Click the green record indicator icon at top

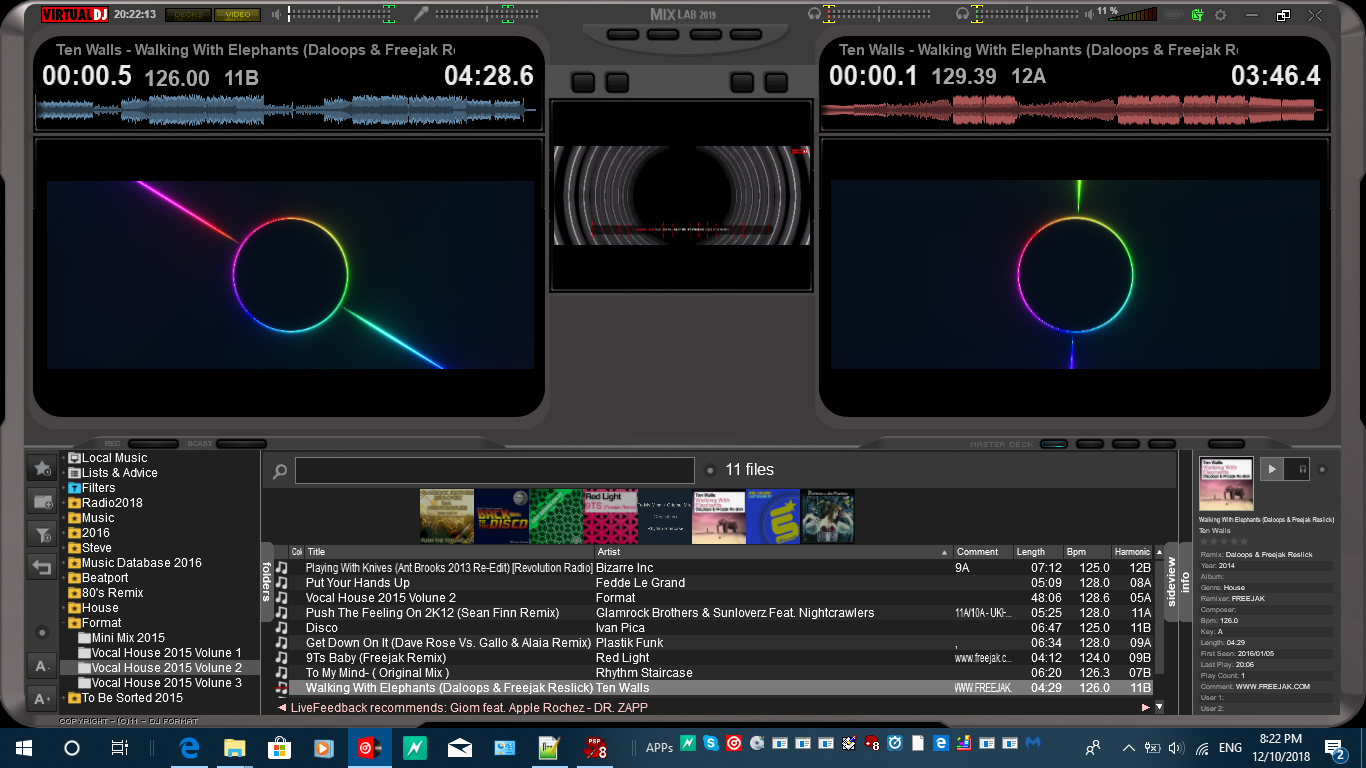click(1197, 15)
